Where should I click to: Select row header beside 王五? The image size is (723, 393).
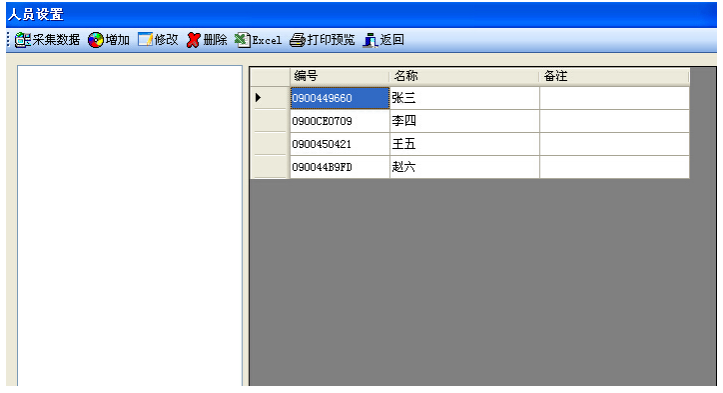pyautogui.click(x=270, y=144)
